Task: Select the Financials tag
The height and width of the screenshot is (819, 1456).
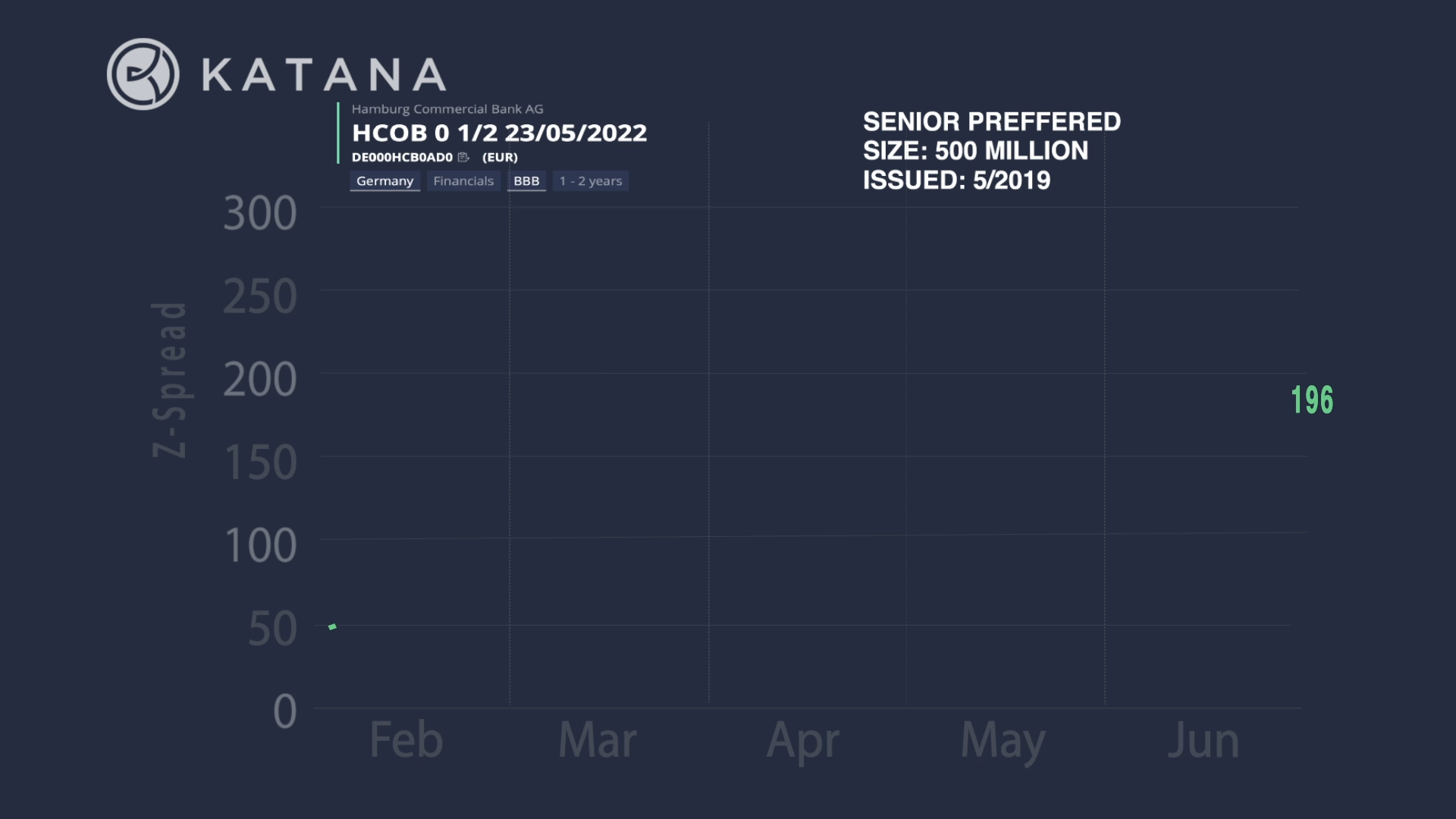Action: [463, 181]
